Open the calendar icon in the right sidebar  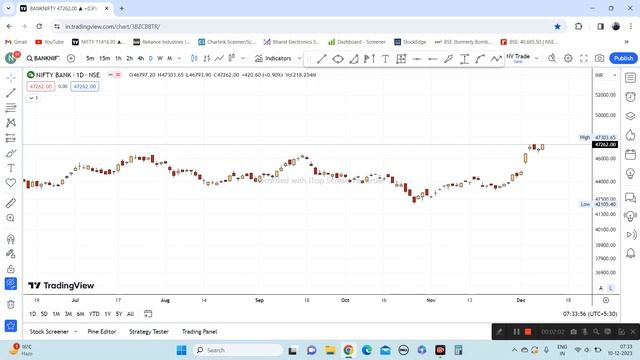click(x=631, y=154)
